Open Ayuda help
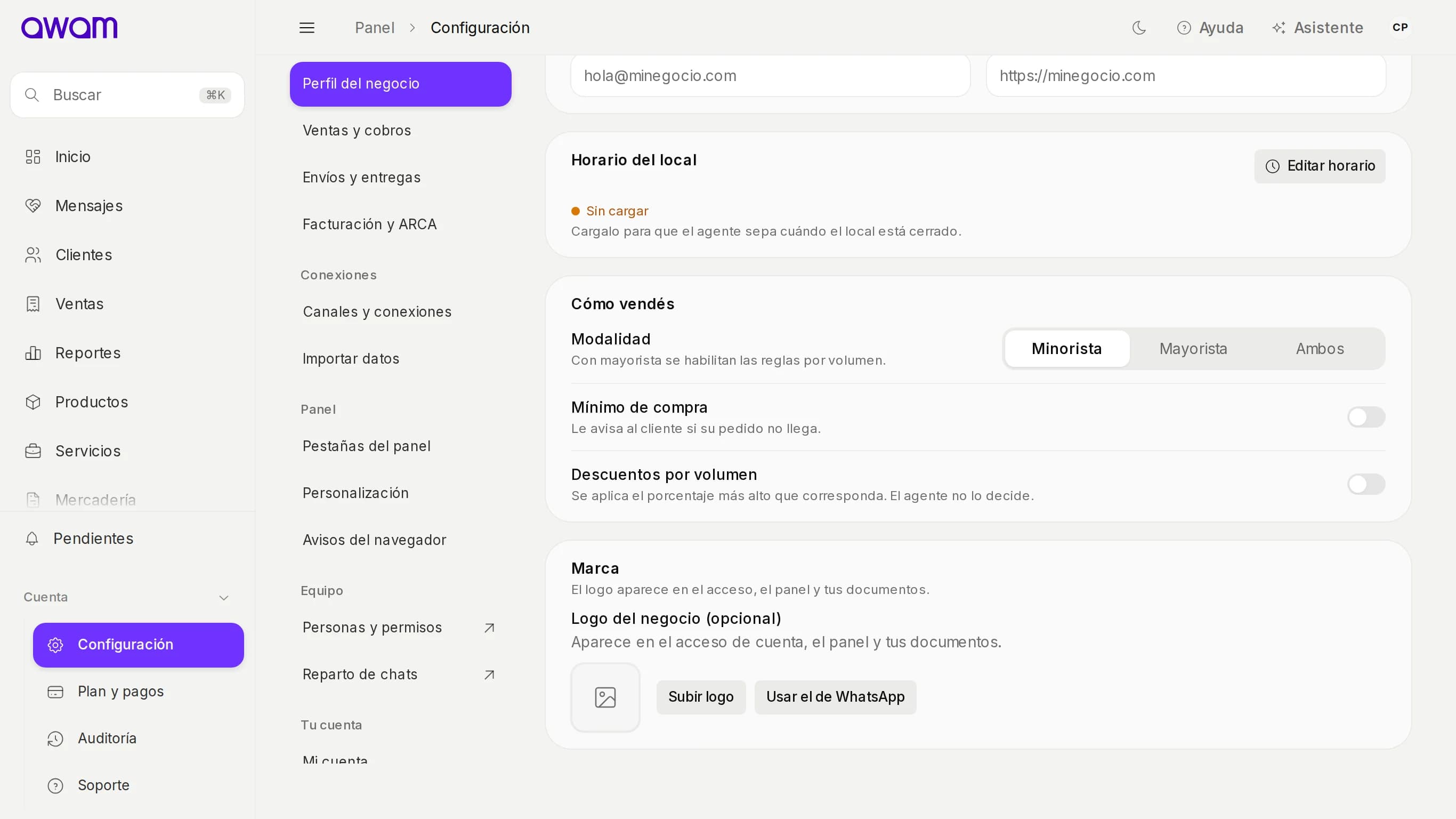 pos(1210,28)
